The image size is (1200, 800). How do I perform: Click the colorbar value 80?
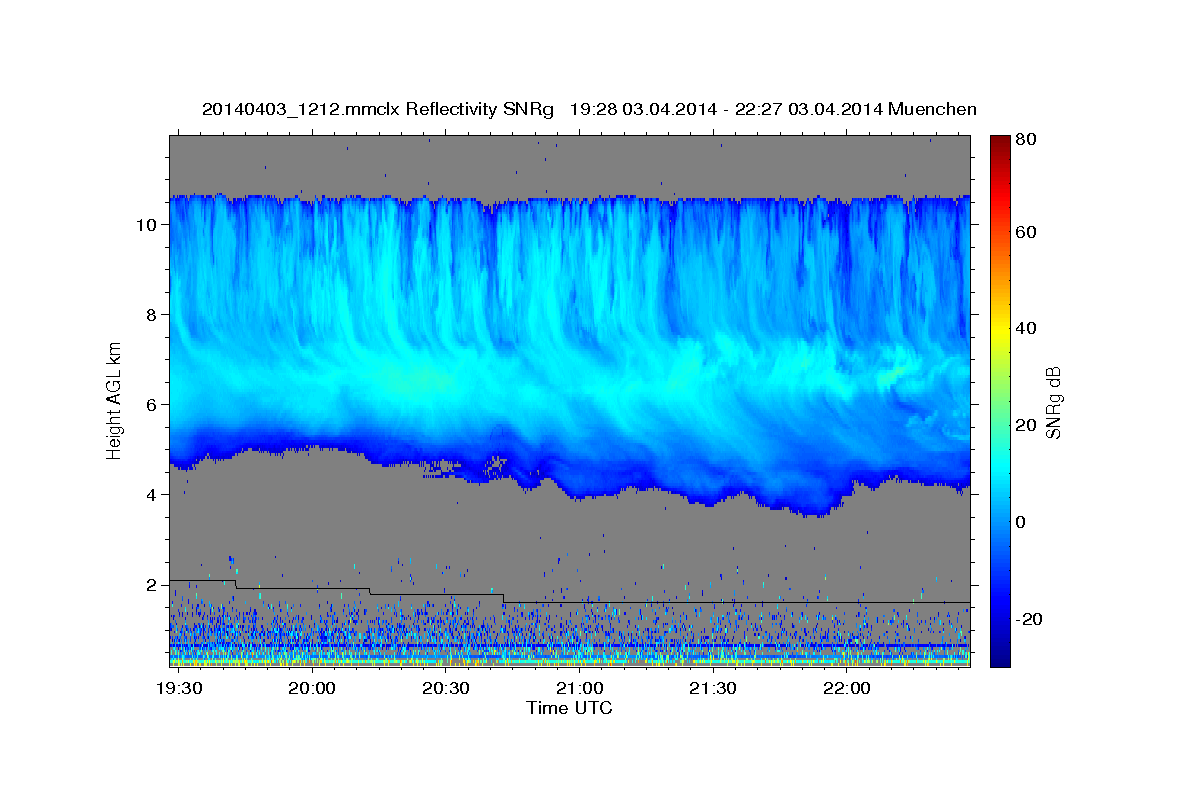point(1024,140)
